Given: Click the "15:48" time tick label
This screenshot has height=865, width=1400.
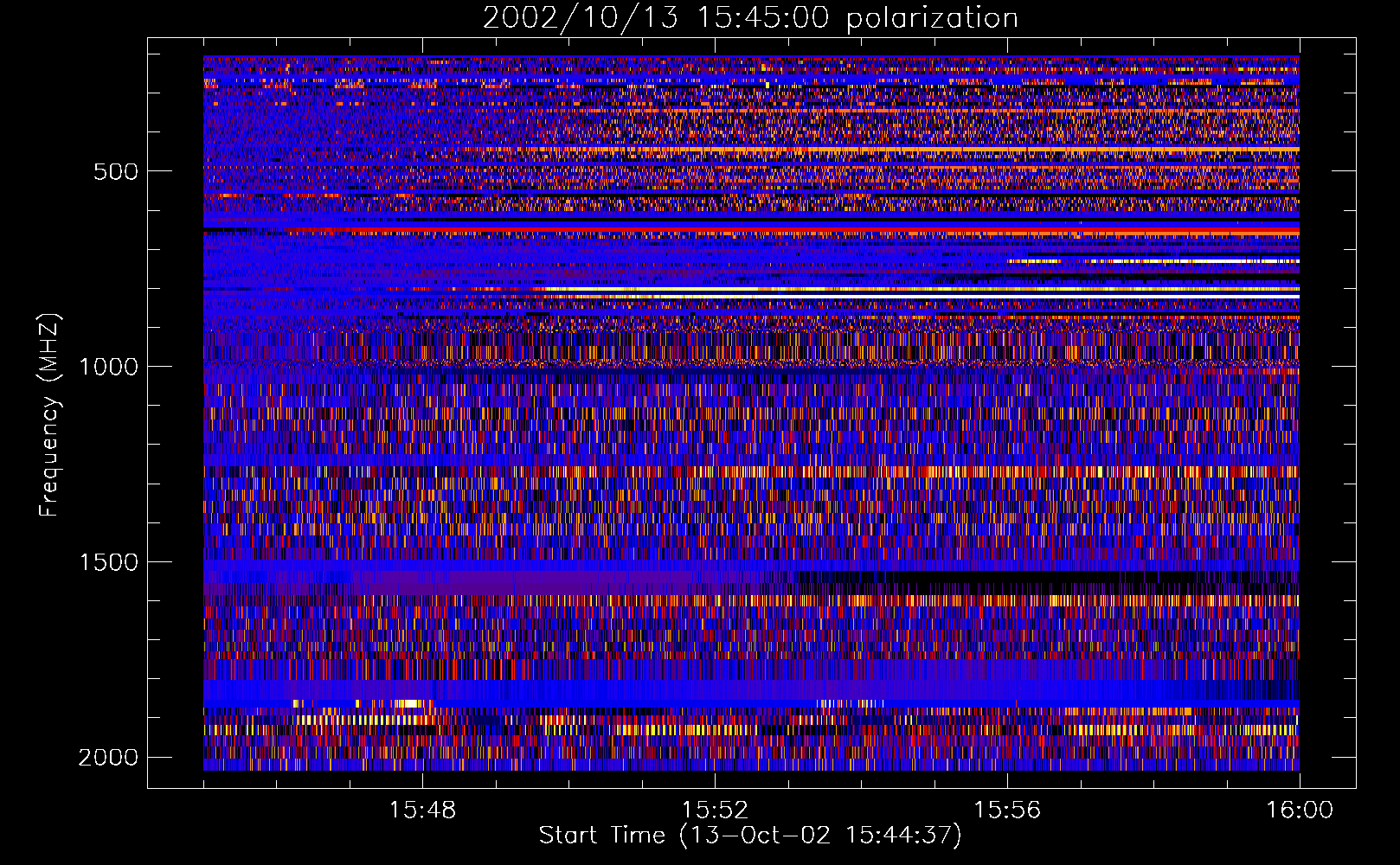Looking at the screenshot, I should click(x=422, y=811).
